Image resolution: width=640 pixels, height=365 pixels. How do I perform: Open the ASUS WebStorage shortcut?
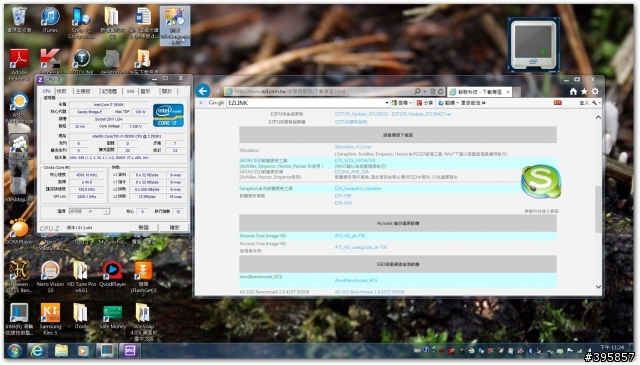coord(19,108)
